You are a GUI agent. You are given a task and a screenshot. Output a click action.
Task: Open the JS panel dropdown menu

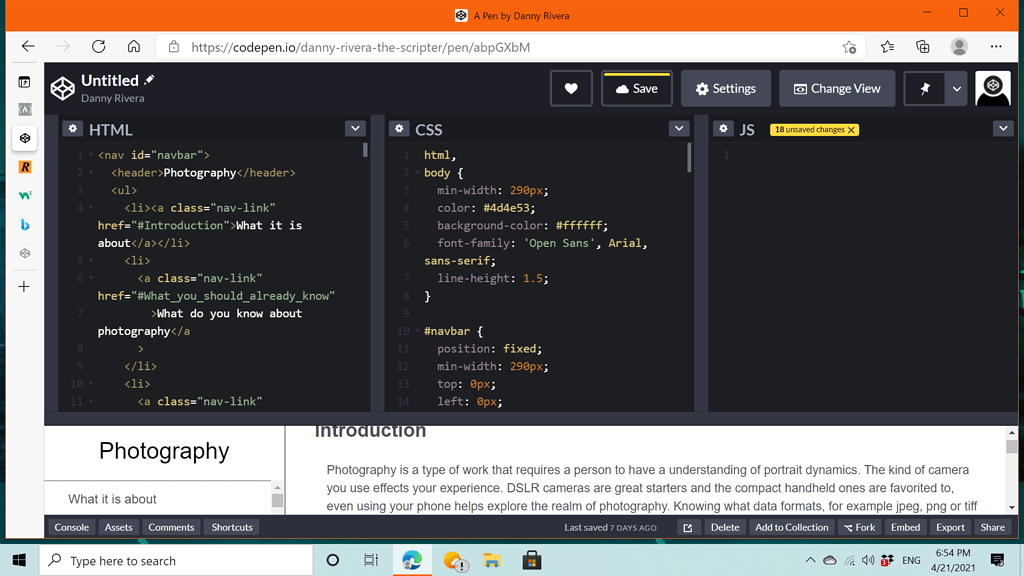[1003, 129]
